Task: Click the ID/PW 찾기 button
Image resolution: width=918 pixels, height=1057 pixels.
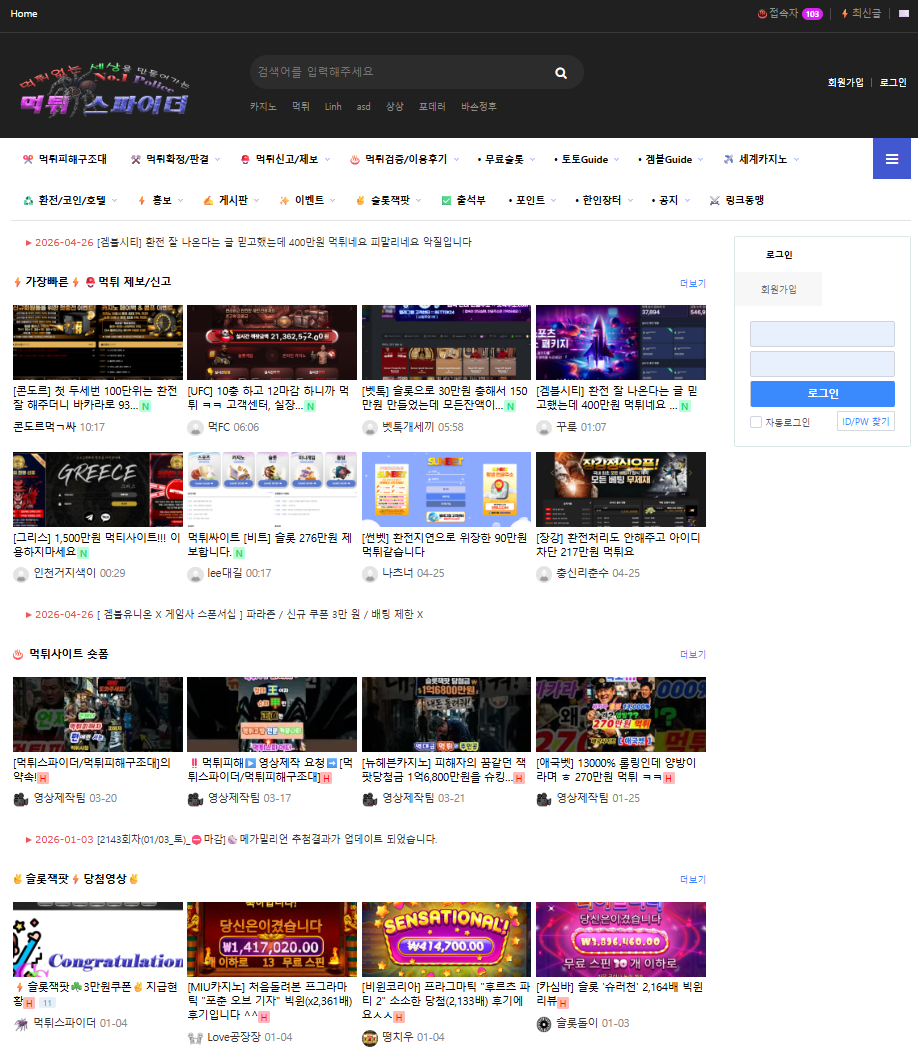Action: point(865,421)
